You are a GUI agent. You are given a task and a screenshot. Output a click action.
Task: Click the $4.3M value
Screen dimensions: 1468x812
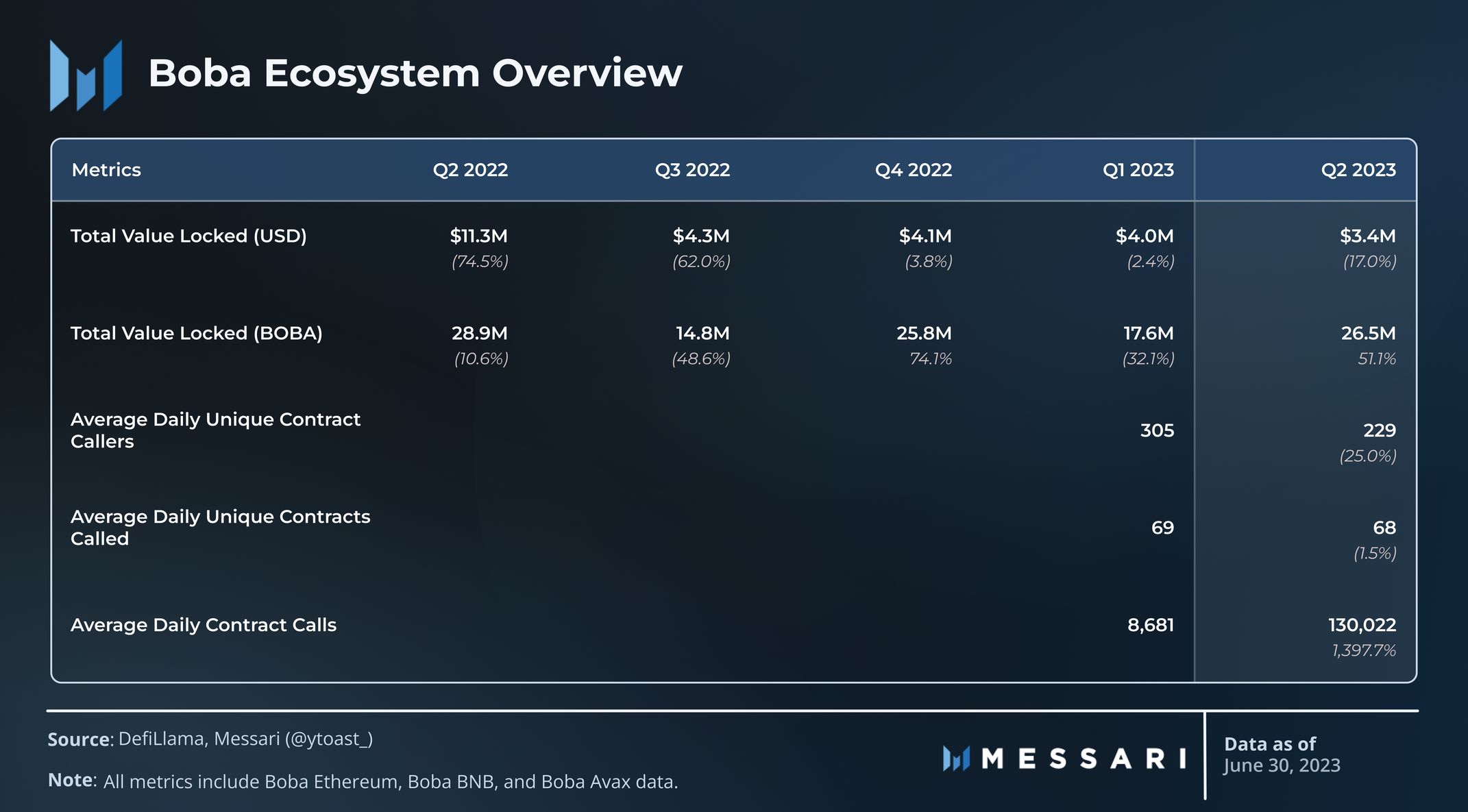pos(701,236)
